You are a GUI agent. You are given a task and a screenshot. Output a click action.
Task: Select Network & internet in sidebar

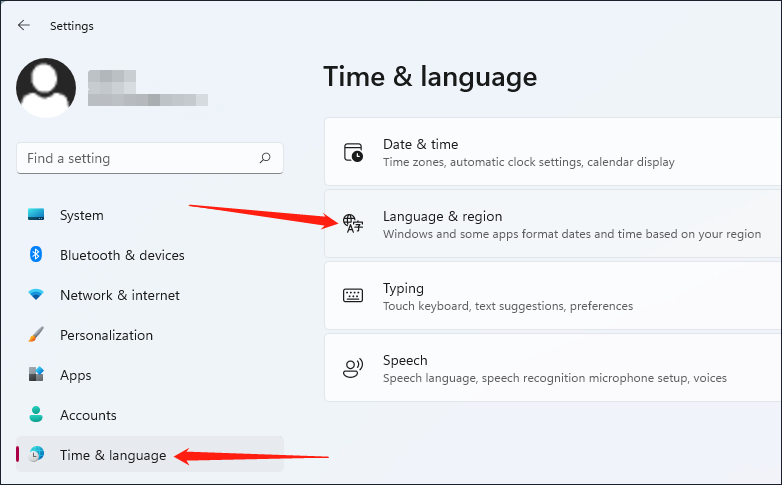(x=120, y=295)
